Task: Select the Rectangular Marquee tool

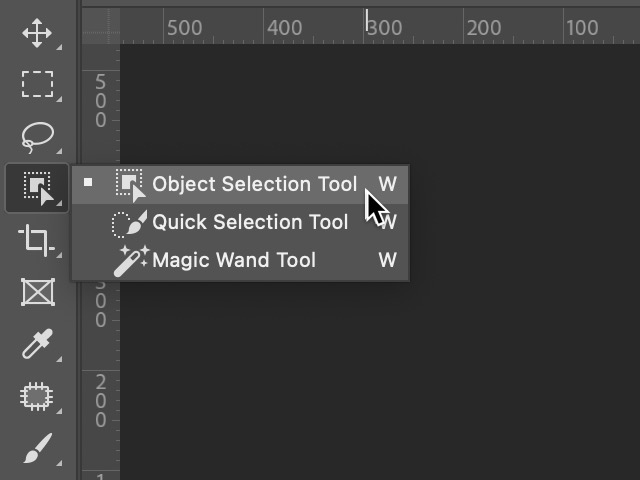Action: (37, 84)
